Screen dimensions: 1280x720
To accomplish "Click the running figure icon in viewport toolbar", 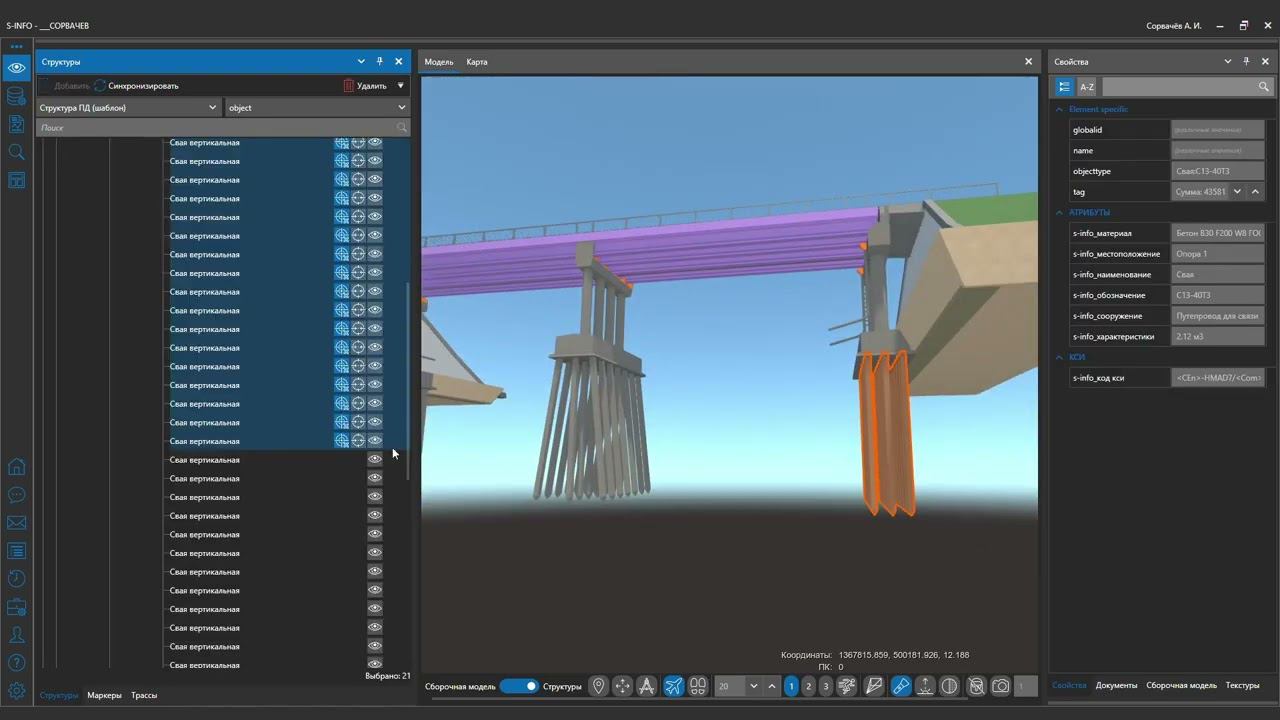I will [847, 686].
